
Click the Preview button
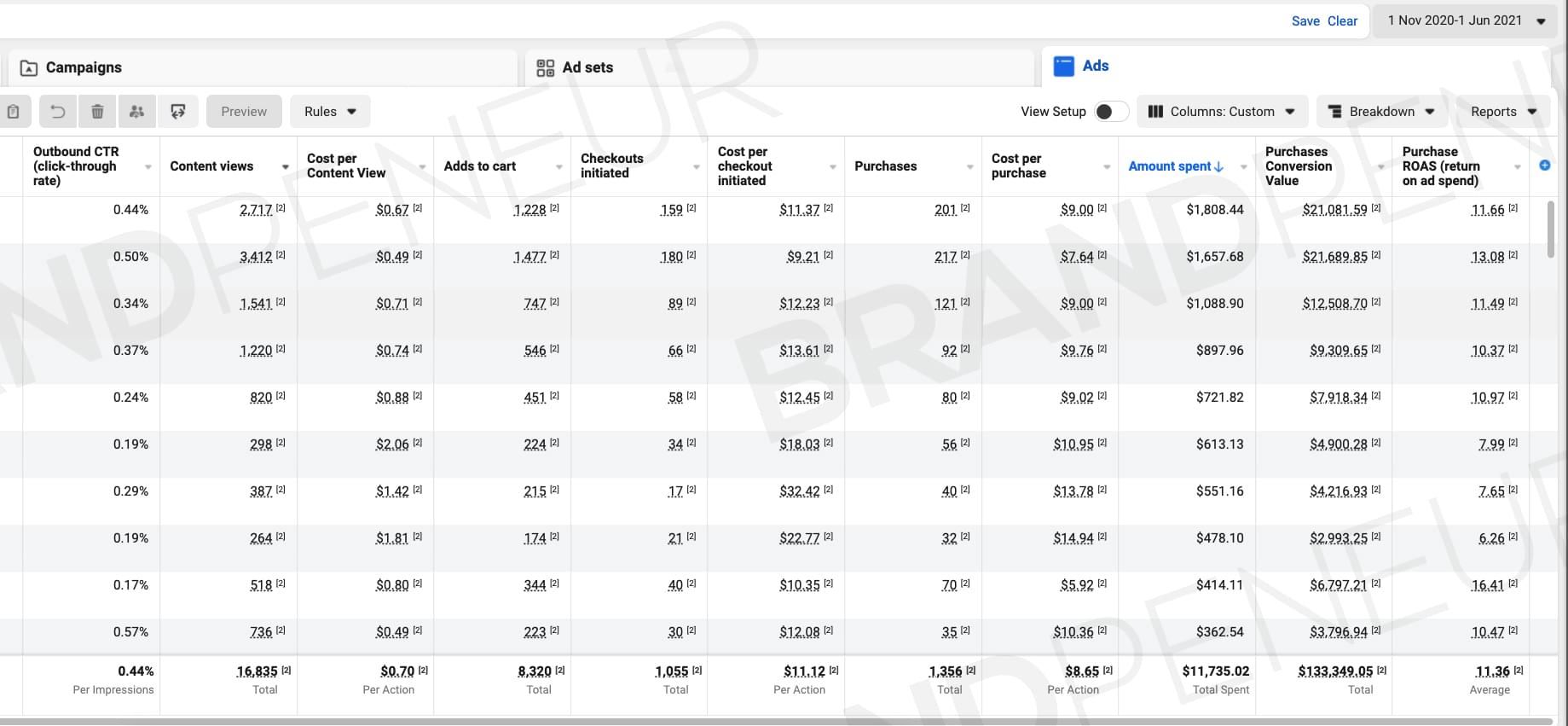coord(244,112)
